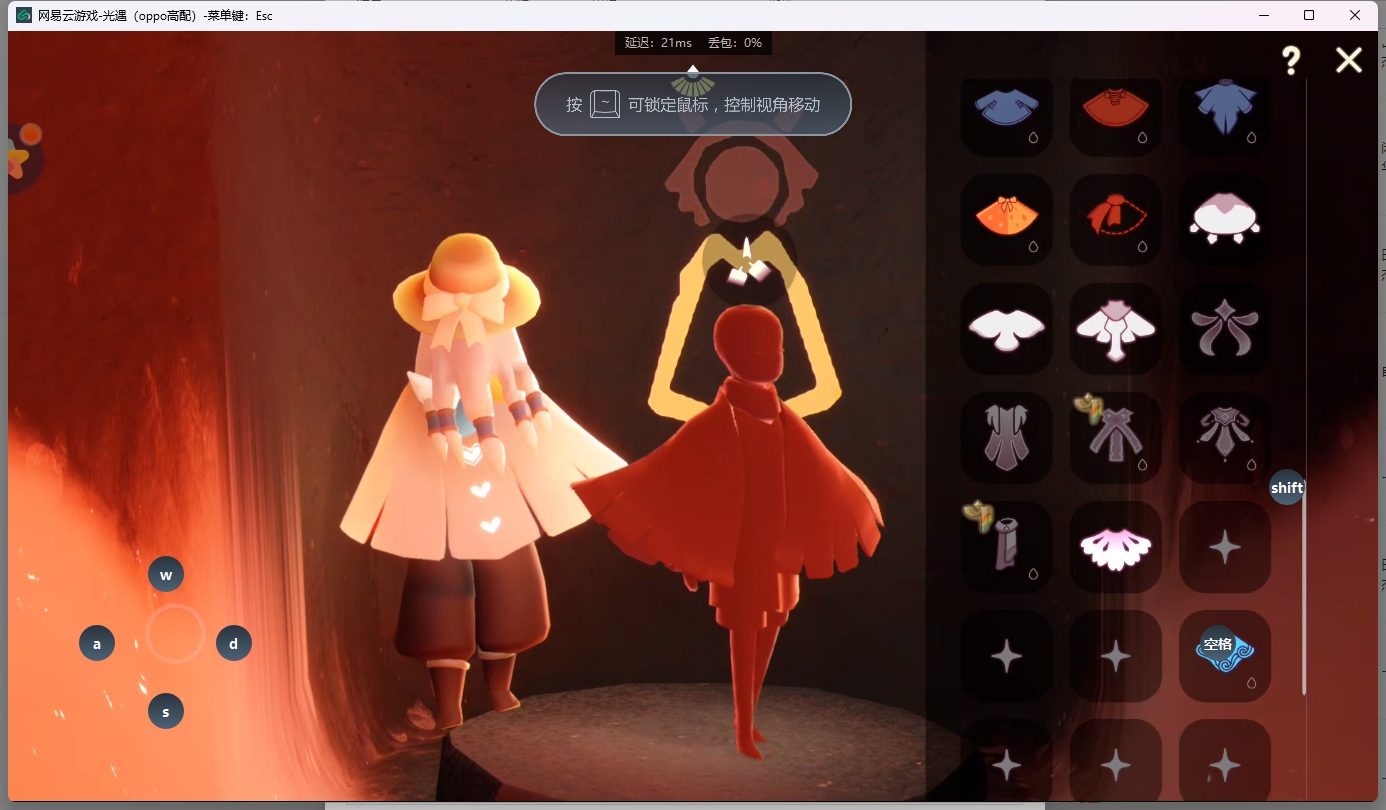Select the blue cloud-pattern cape
This screenshot has height=810, width=1386.
tap(1225, 656)
